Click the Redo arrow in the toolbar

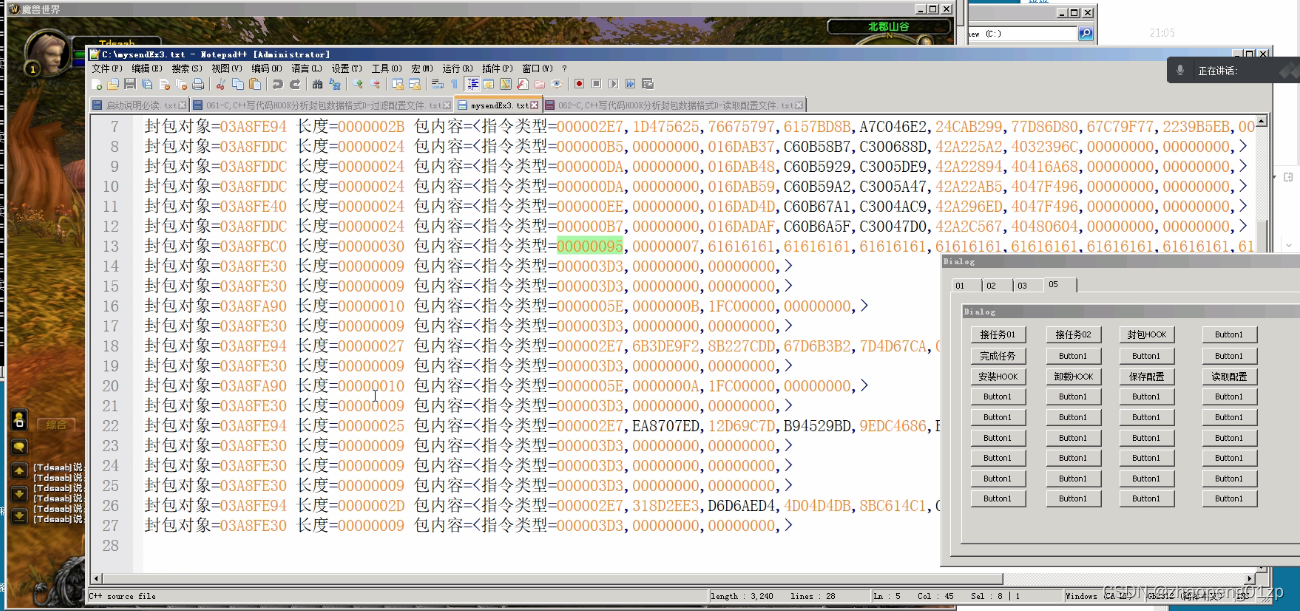[x=295, y=84]
